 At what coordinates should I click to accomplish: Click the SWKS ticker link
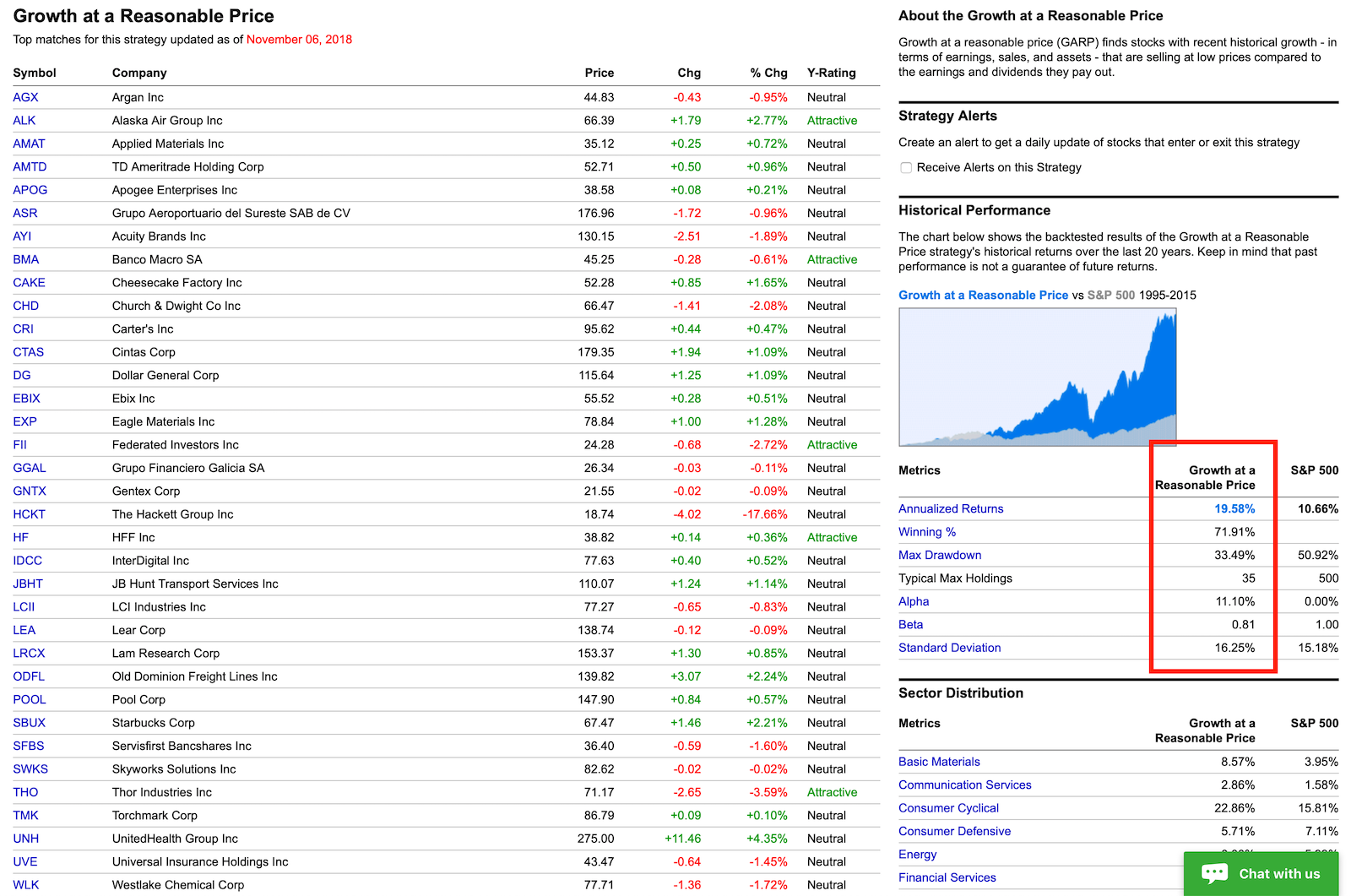[30, 769]
